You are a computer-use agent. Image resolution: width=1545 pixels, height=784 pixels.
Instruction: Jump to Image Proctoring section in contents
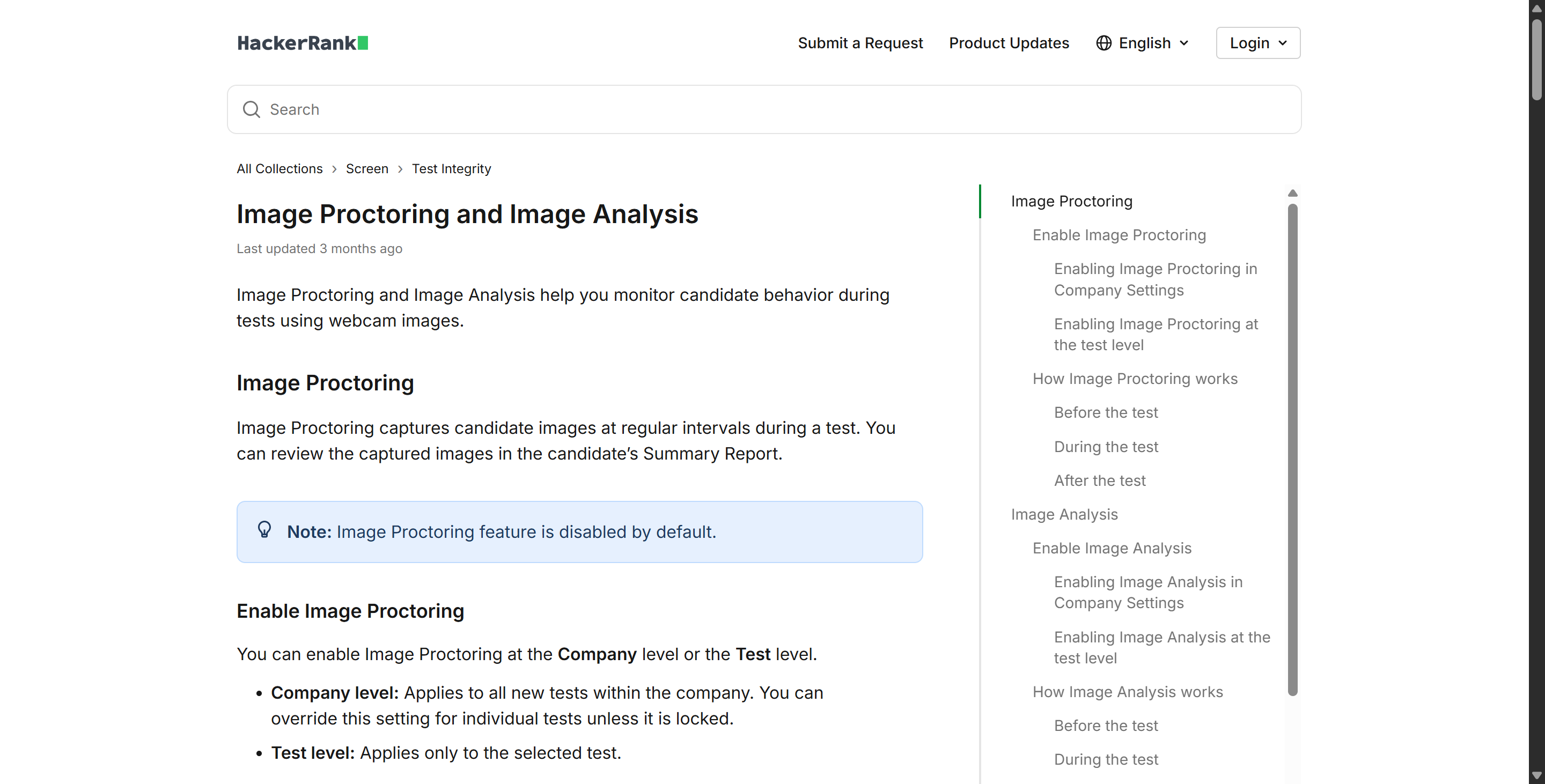[1072, 201]
